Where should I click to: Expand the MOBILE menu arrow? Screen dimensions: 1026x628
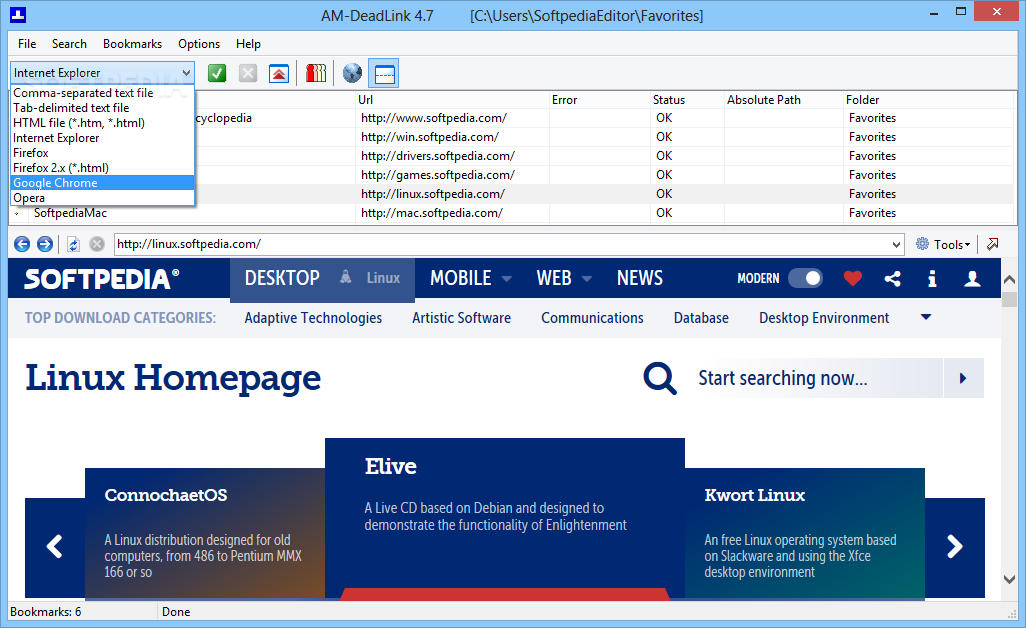click(x=506, y=279)
